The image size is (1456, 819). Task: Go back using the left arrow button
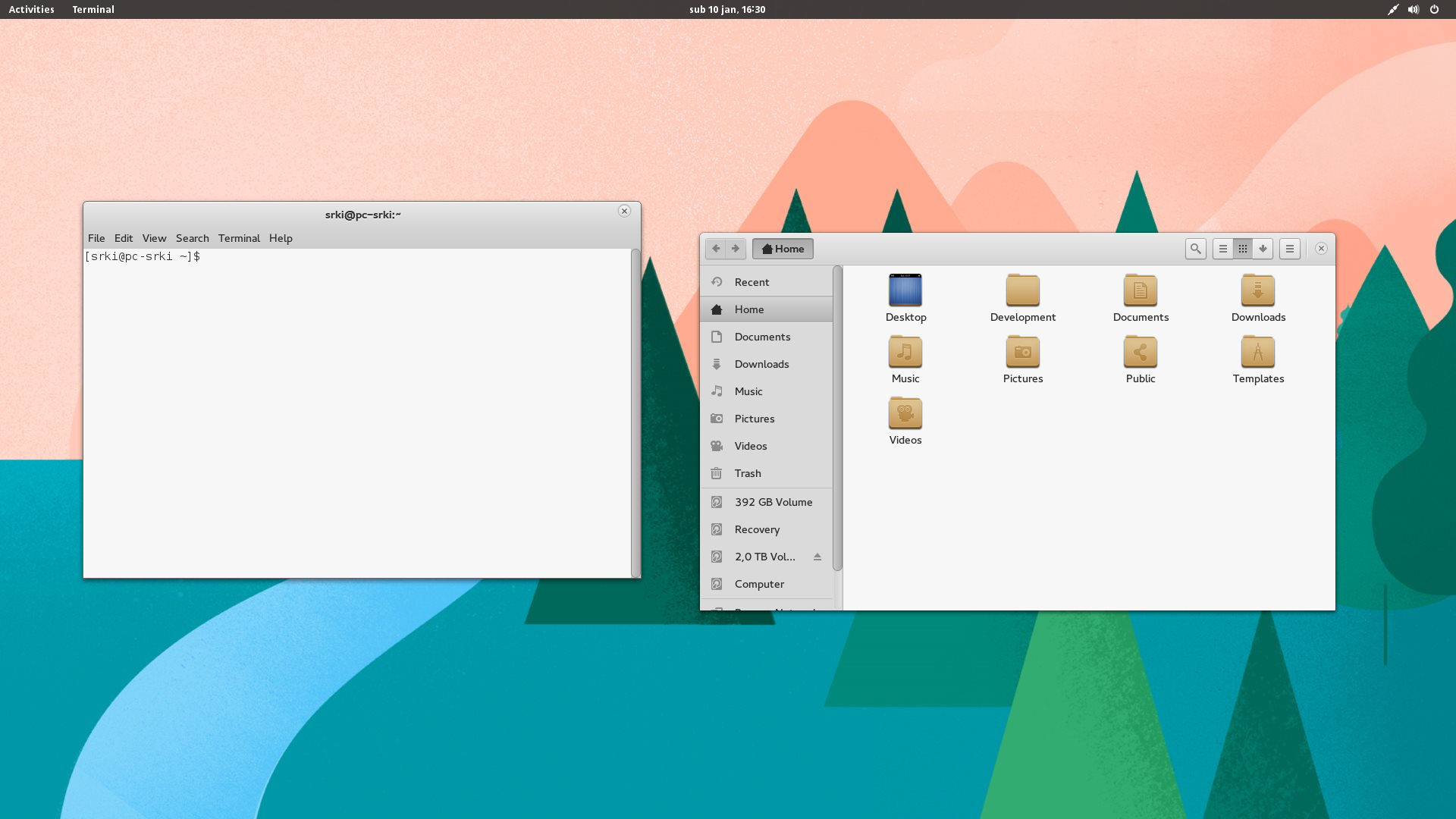click(715, 249)
